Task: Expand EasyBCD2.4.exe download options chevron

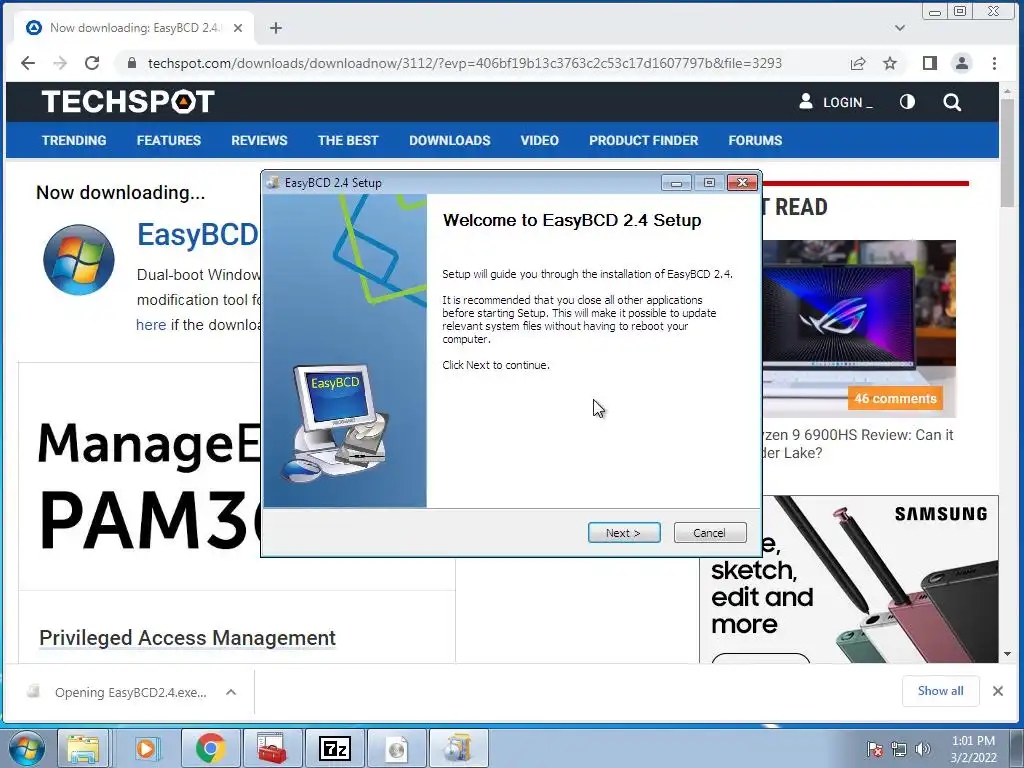Action: coord(231,692)
